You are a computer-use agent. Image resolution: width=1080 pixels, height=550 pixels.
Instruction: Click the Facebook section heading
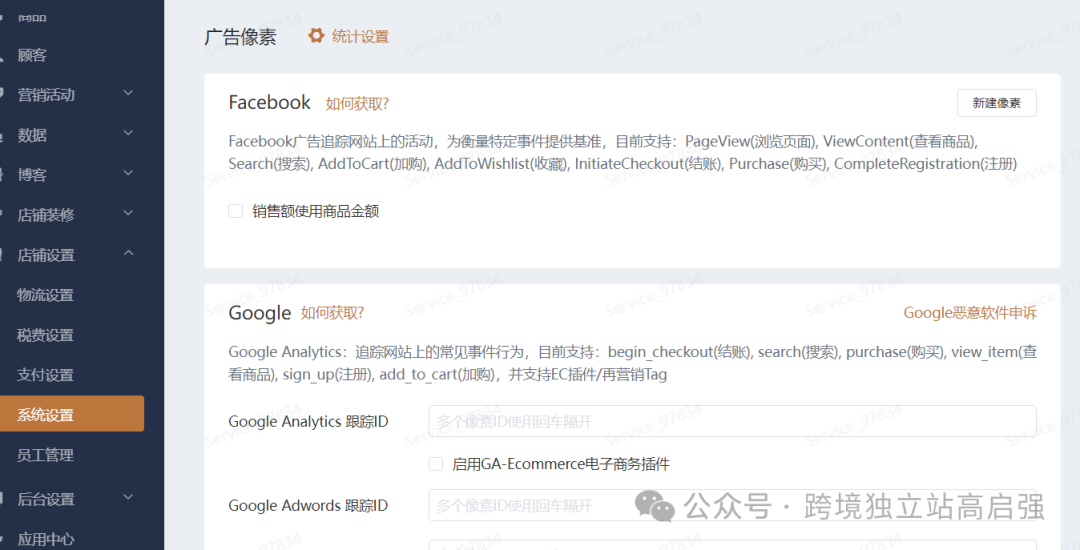269,103
